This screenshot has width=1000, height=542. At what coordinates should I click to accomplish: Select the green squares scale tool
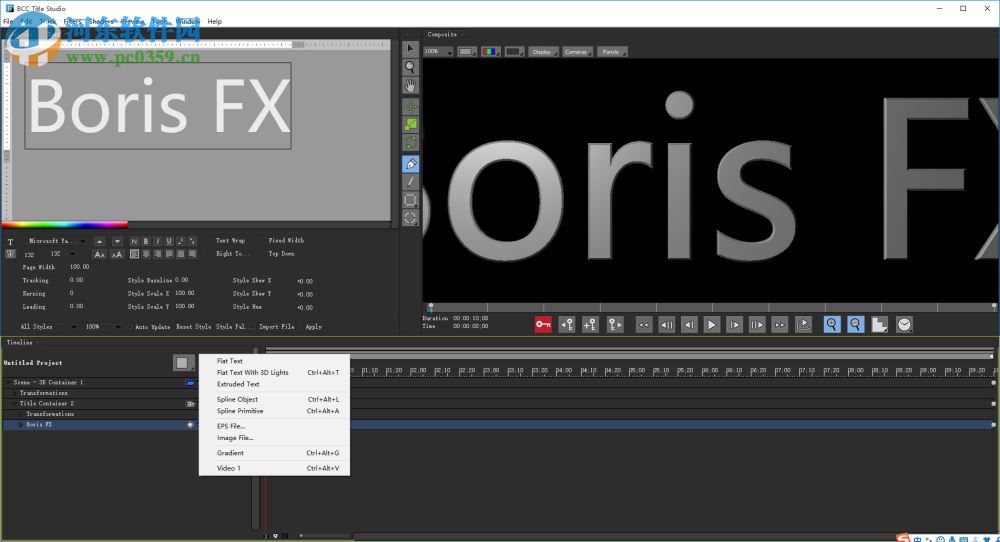tap(411, 124)
